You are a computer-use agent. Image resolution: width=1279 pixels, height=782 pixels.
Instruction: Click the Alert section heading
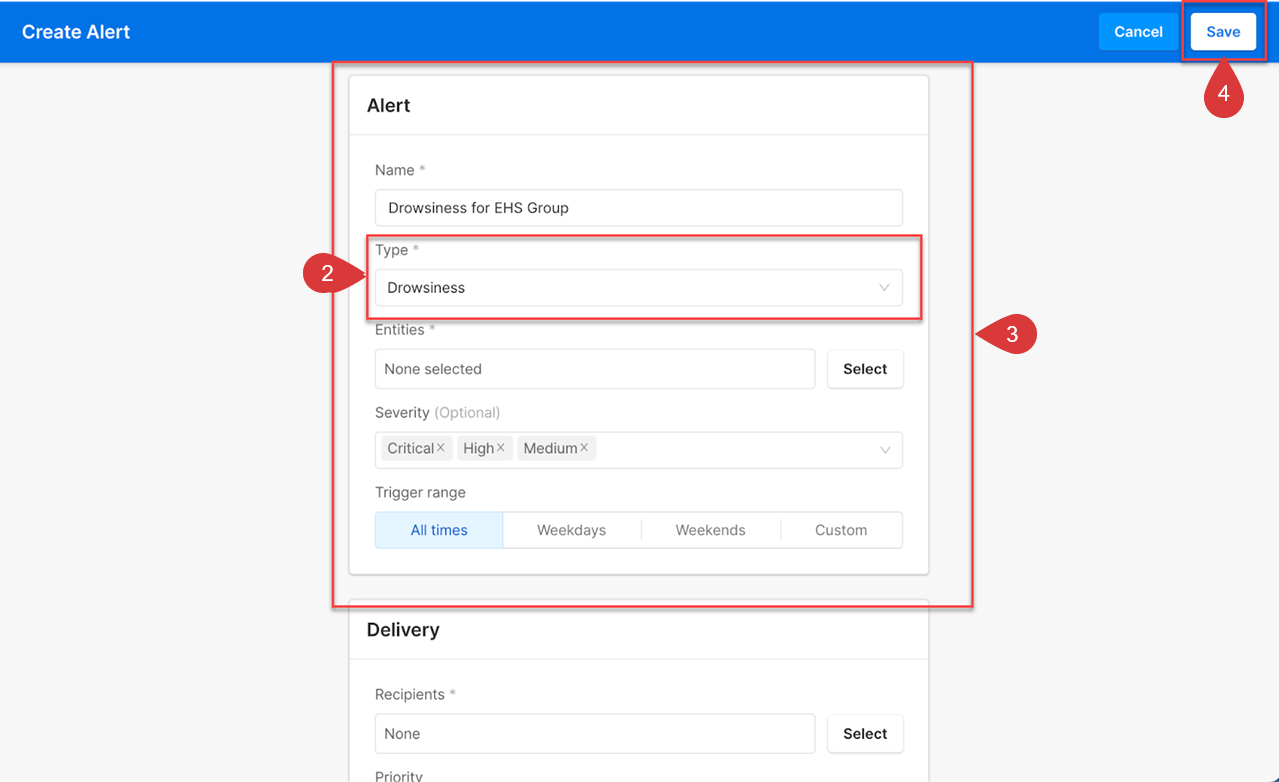[x=389, y=106]
